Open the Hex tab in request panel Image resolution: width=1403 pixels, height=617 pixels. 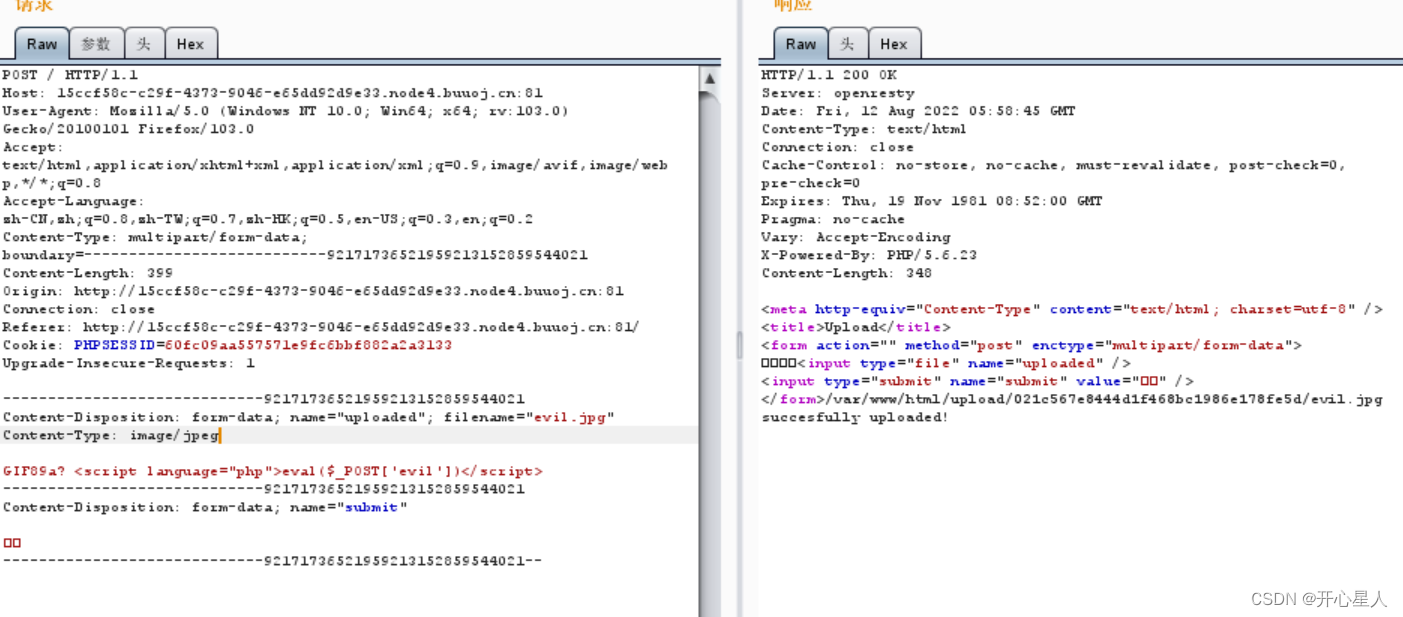pyautogui.click(x=190, y=44)
